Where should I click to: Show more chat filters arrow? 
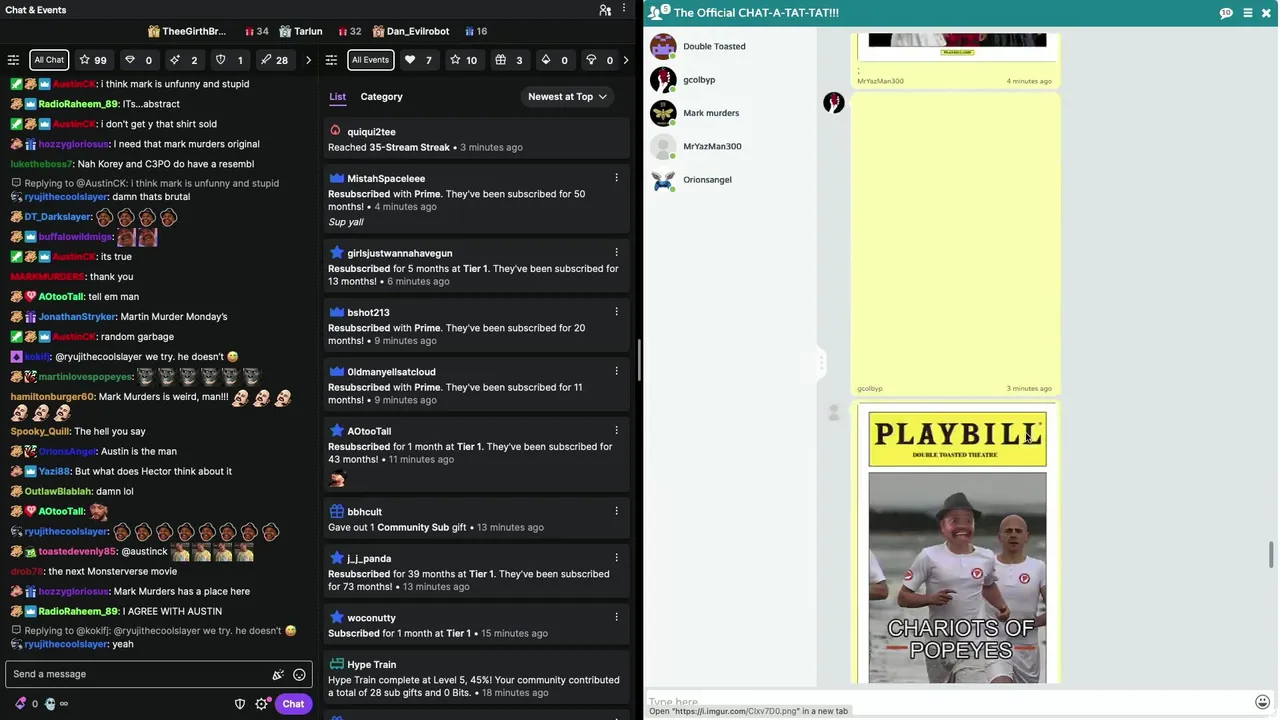(308, 60)
